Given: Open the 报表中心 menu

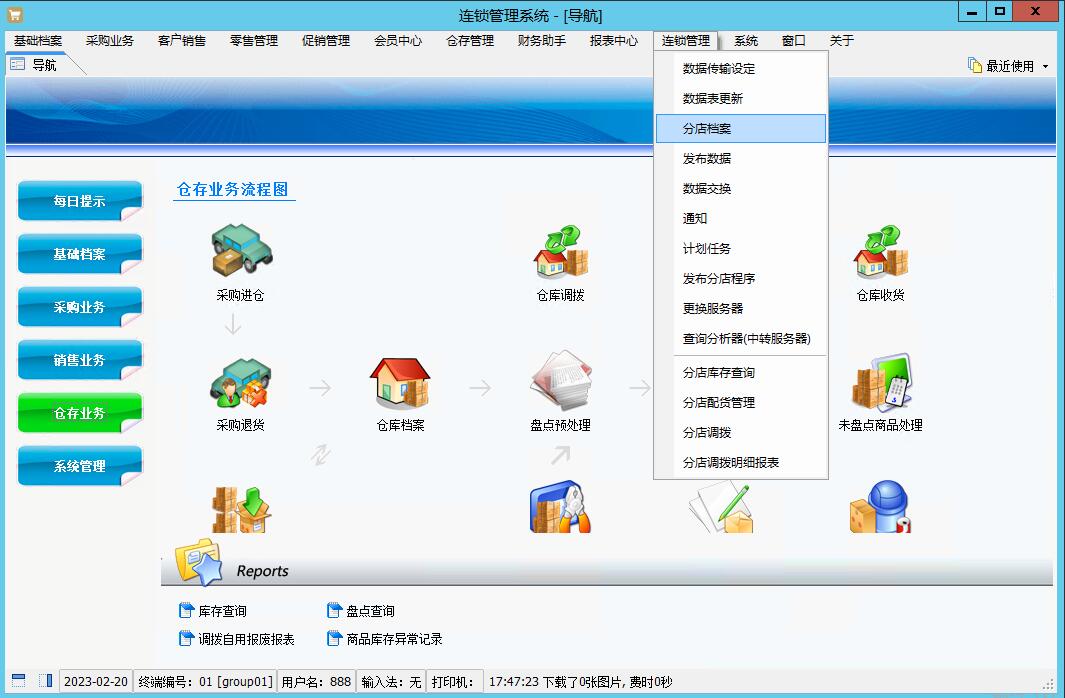Looking at the screenshot, I should 614,41.
